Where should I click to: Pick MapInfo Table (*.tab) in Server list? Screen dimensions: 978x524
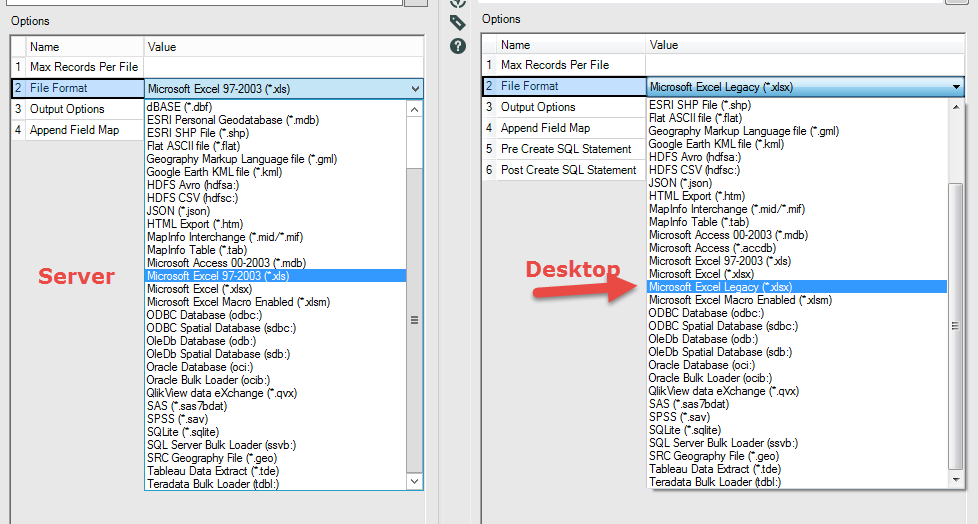(x=197, y=250)
